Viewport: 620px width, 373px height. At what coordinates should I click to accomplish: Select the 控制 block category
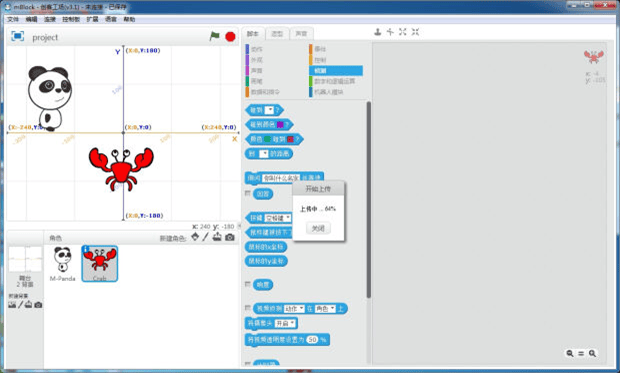click(320, 60)
